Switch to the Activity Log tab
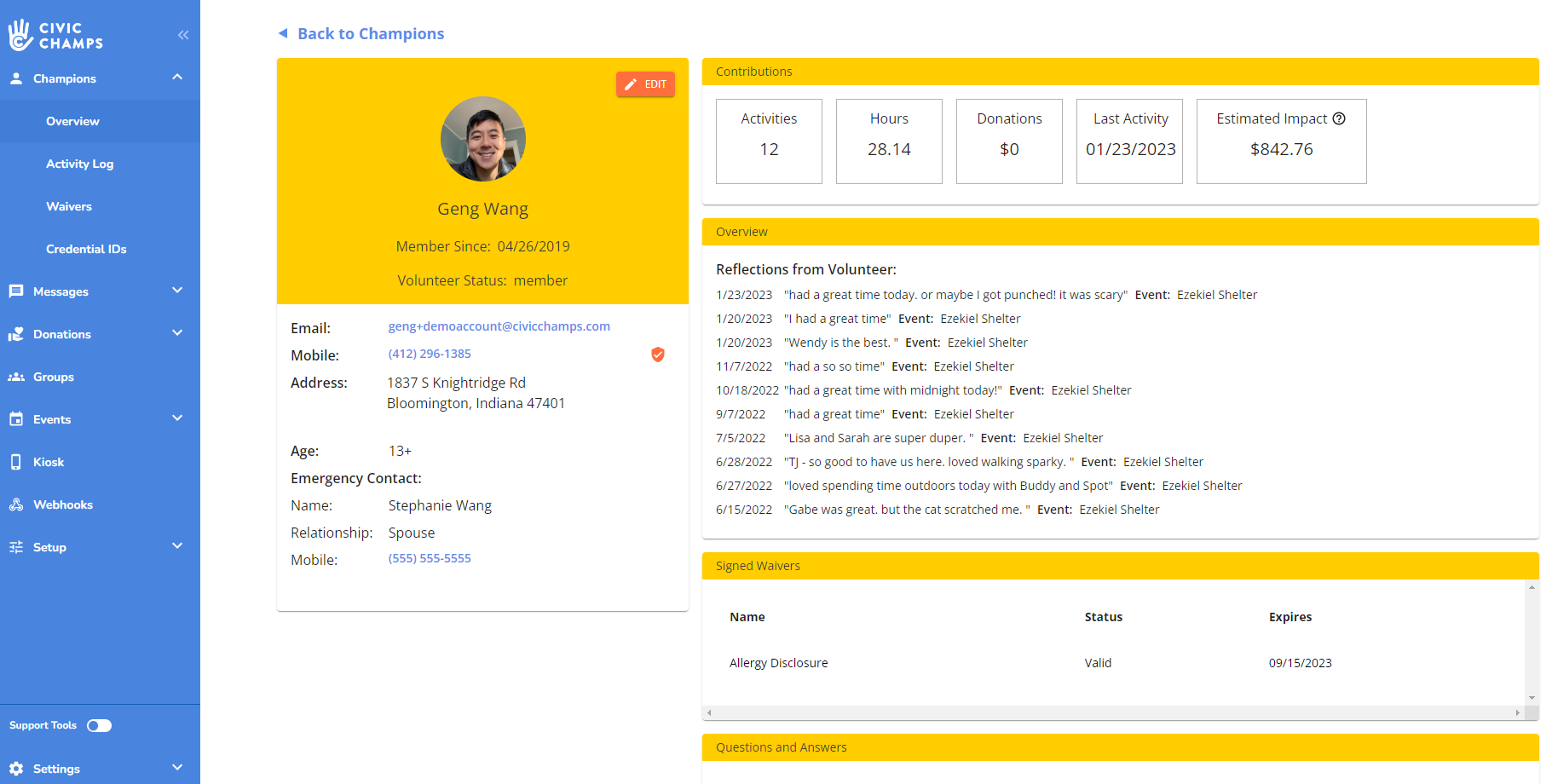1552x784 pixels. pos(80,164)
